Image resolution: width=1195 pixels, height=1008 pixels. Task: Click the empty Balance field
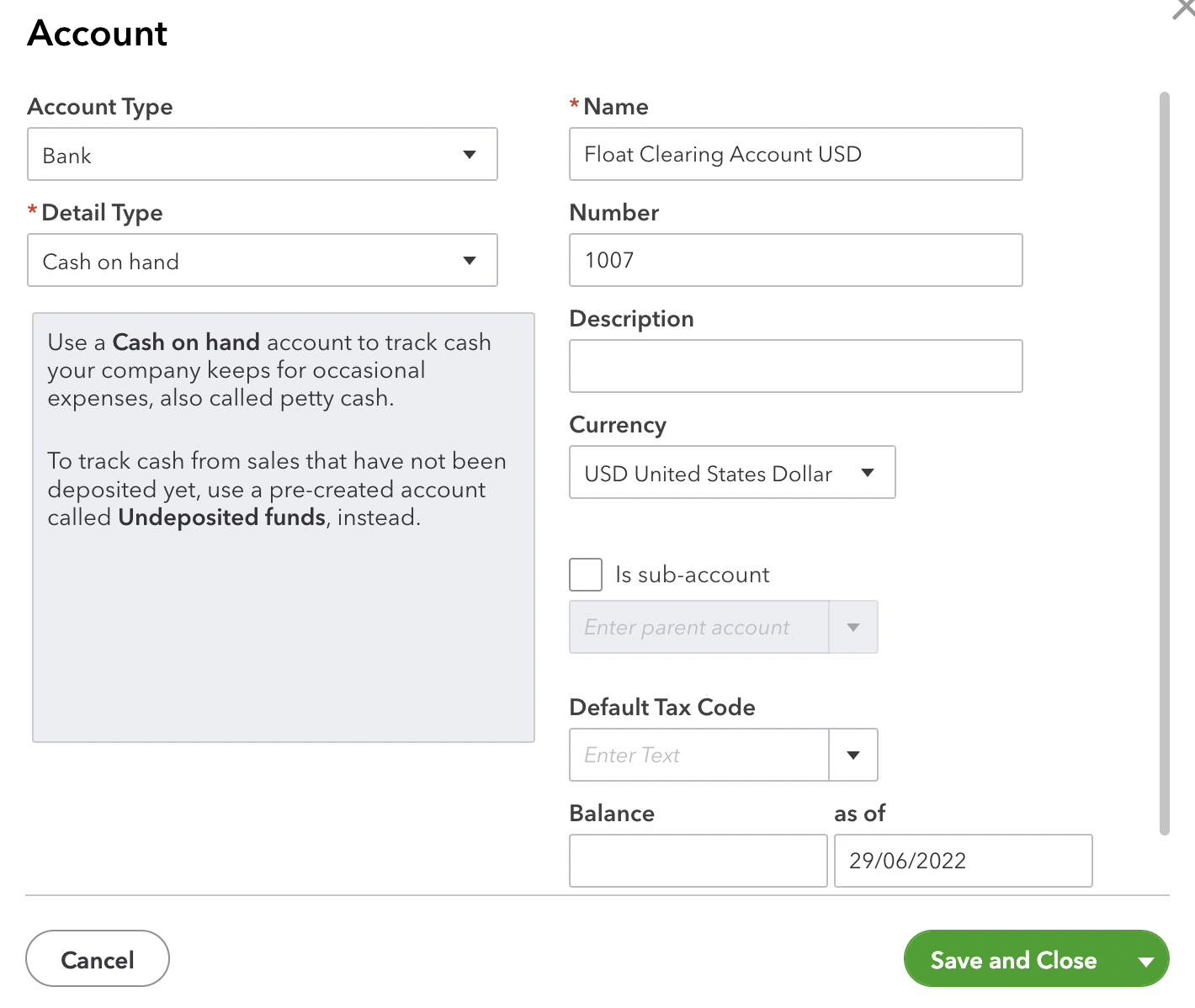[x=698, y=861]
